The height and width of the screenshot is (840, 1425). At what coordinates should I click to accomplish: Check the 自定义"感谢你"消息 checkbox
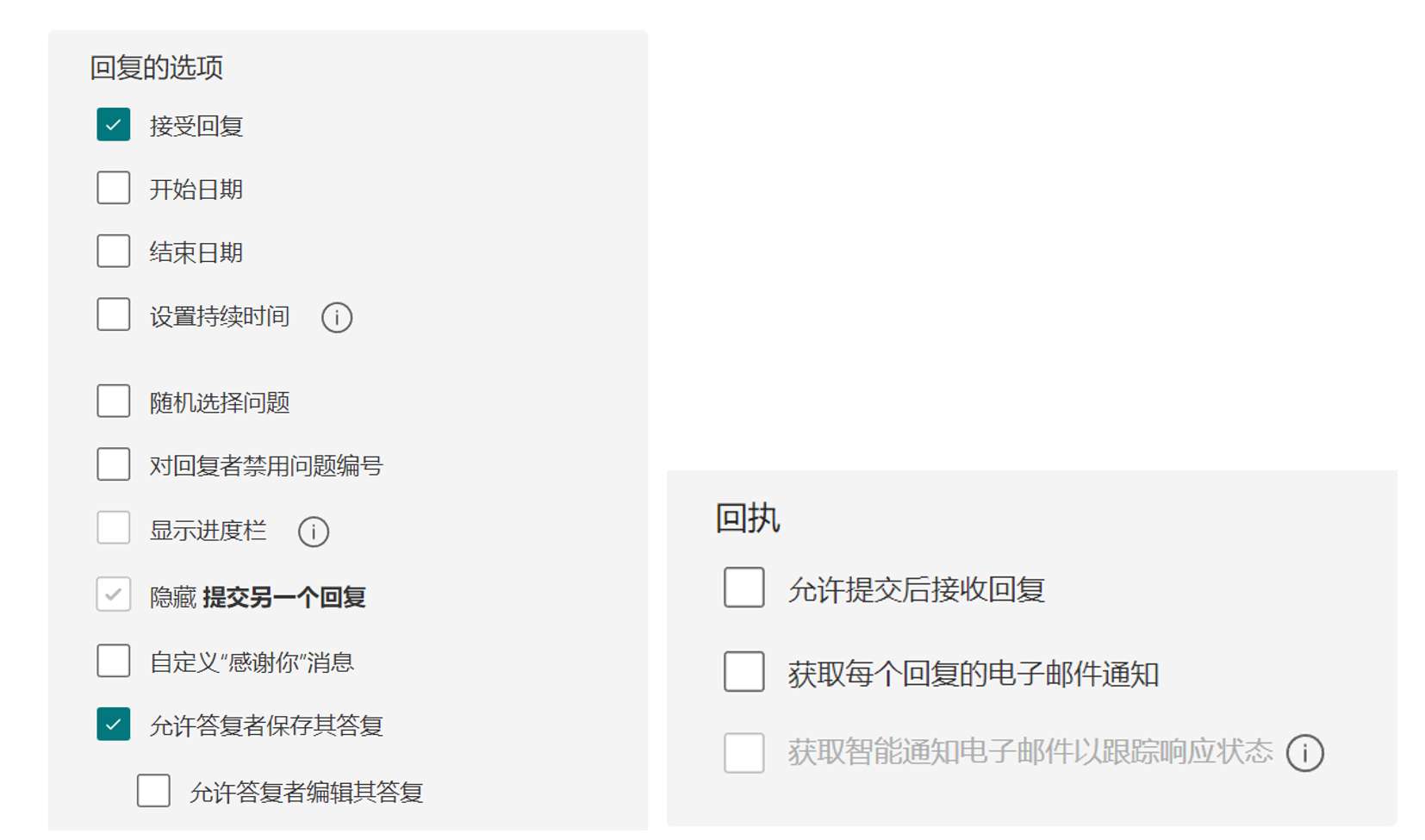pos(114,661)
